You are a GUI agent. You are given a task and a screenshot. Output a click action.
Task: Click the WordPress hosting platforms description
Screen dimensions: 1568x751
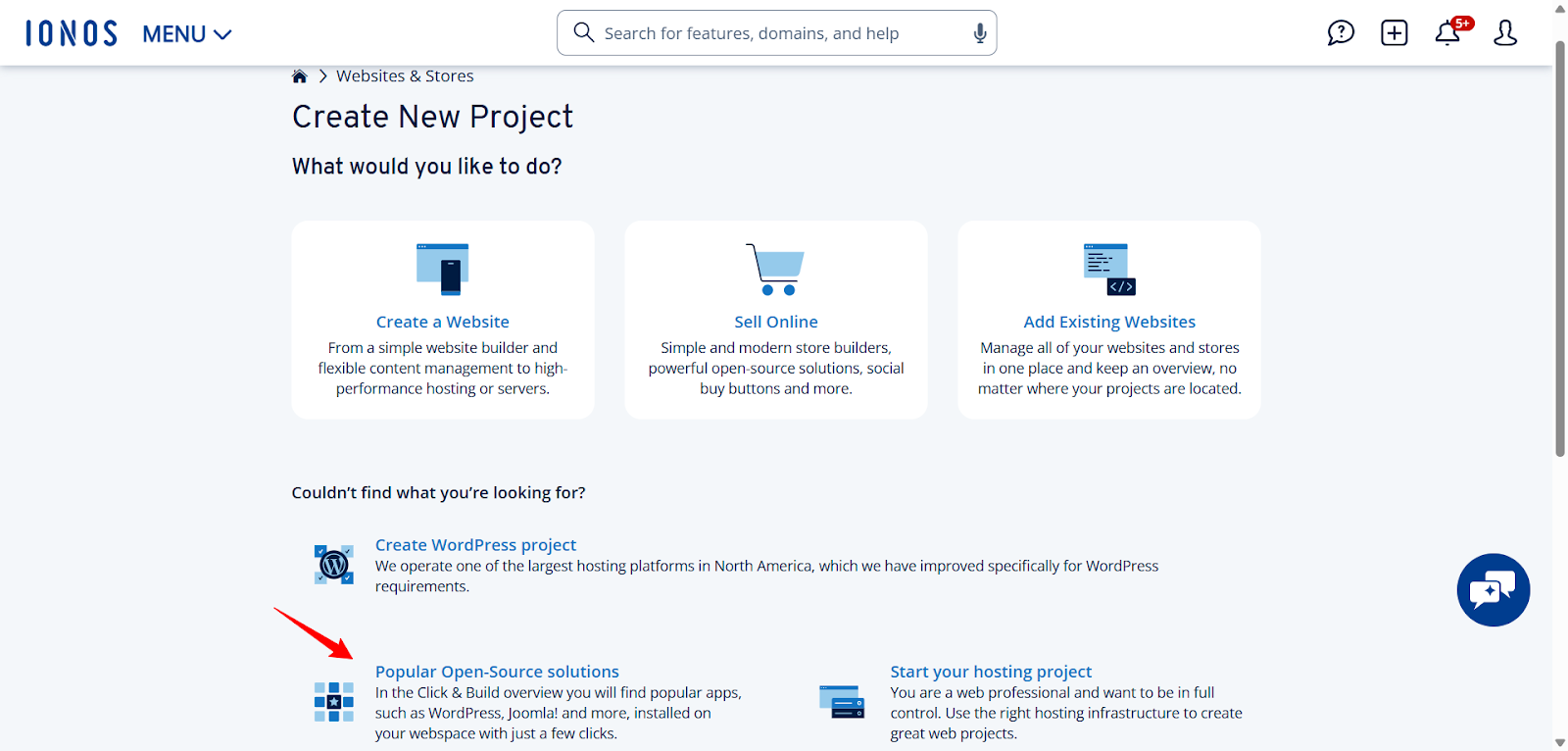point(766,576)
